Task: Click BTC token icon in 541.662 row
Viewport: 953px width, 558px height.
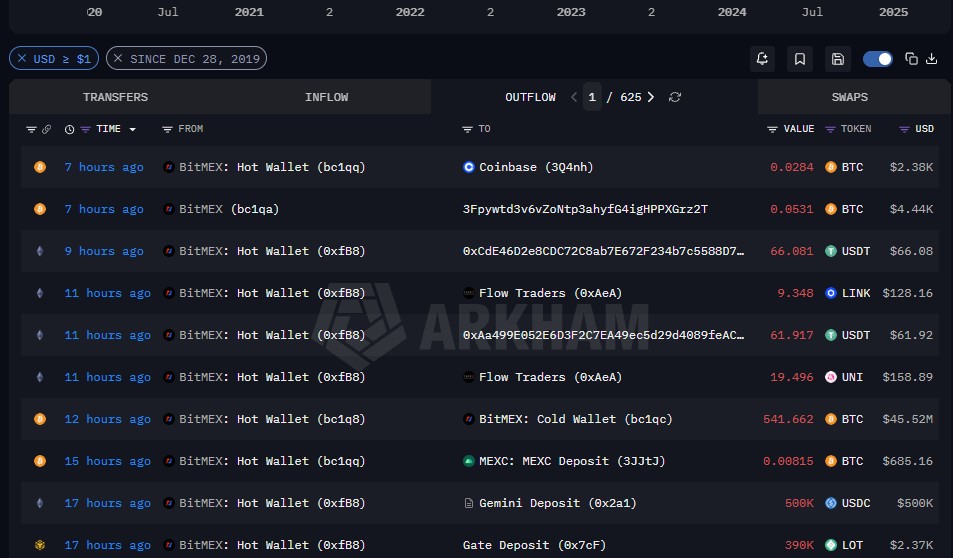Action: coord(831,419)
